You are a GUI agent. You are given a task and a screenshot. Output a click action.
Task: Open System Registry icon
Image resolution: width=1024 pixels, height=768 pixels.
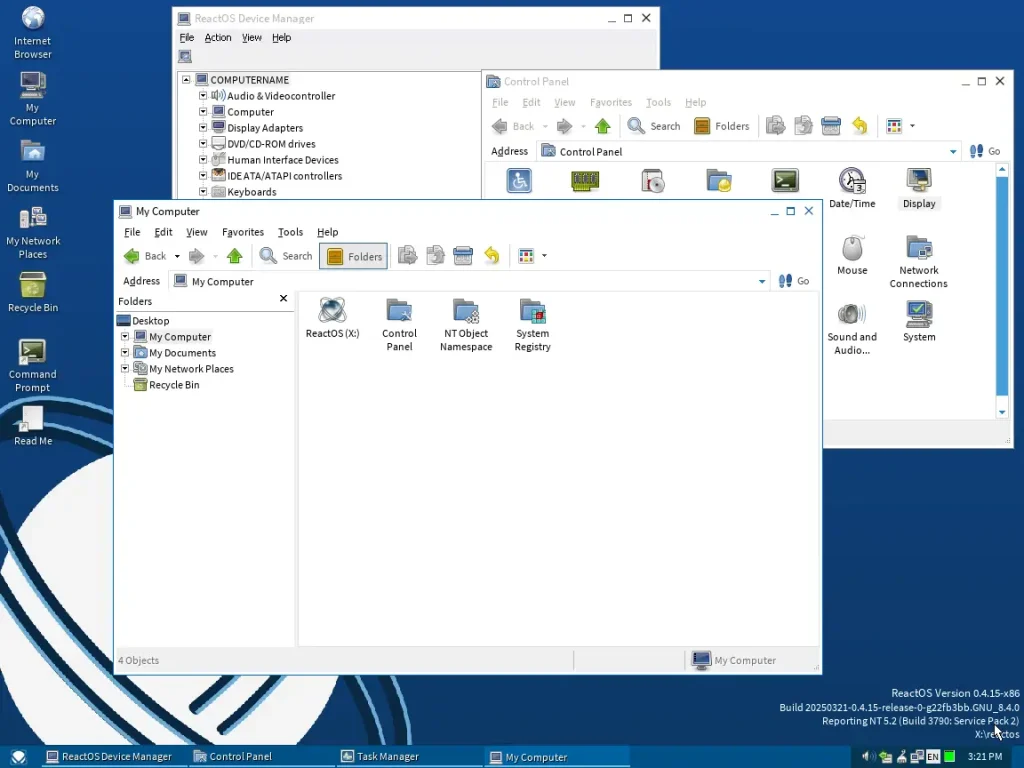click(532, 325)
